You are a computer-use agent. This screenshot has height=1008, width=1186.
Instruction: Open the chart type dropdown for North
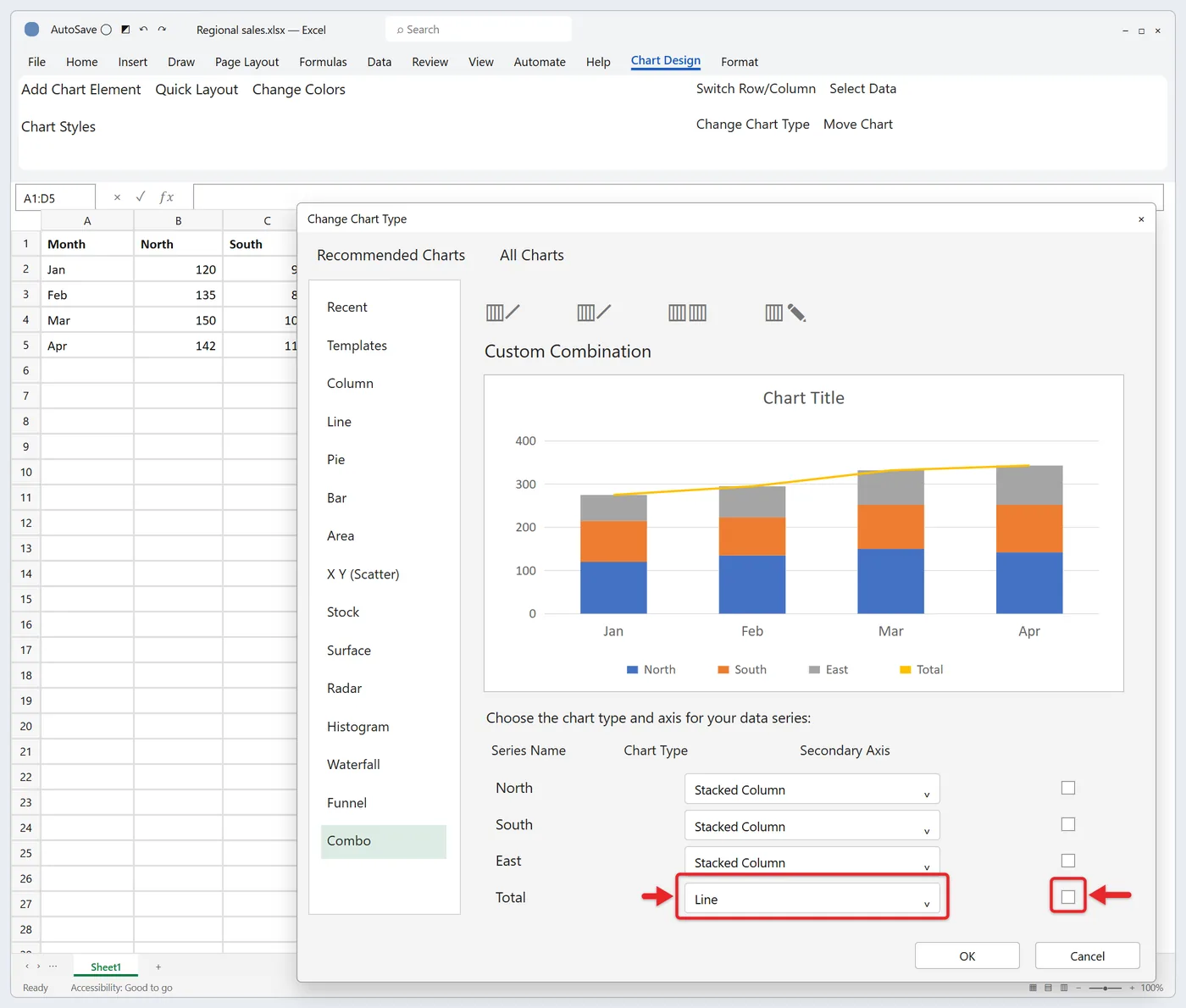click(x=812, y=789)
